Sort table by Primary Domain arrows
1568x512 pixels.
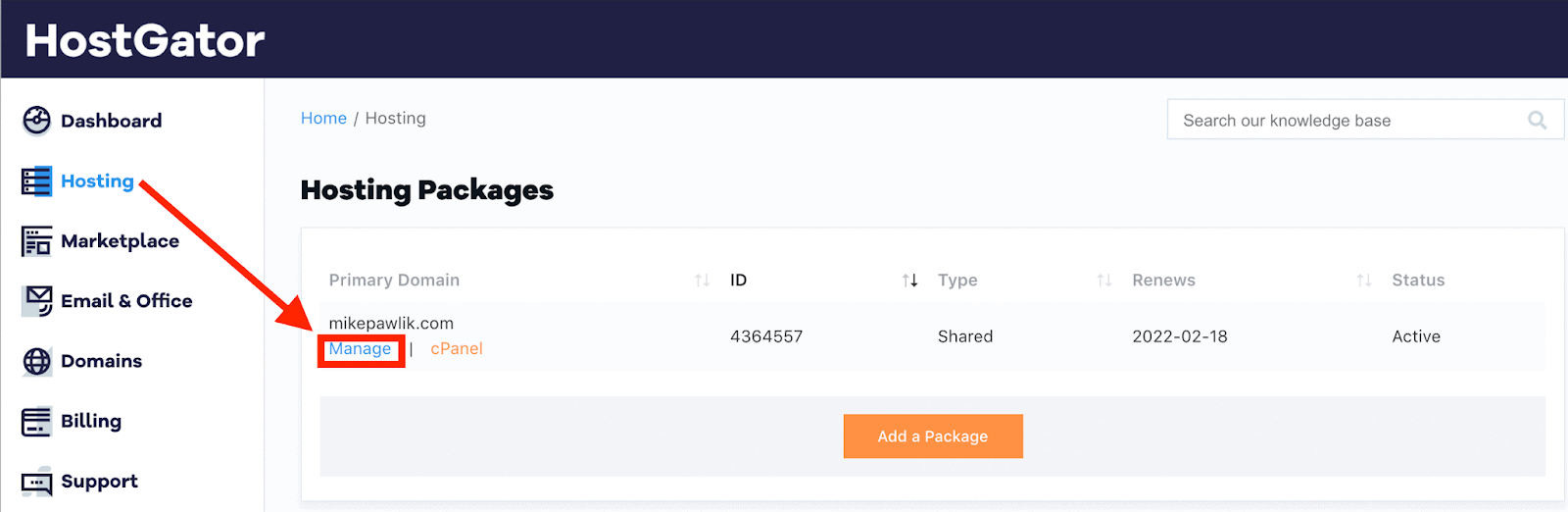coord(702,281)
